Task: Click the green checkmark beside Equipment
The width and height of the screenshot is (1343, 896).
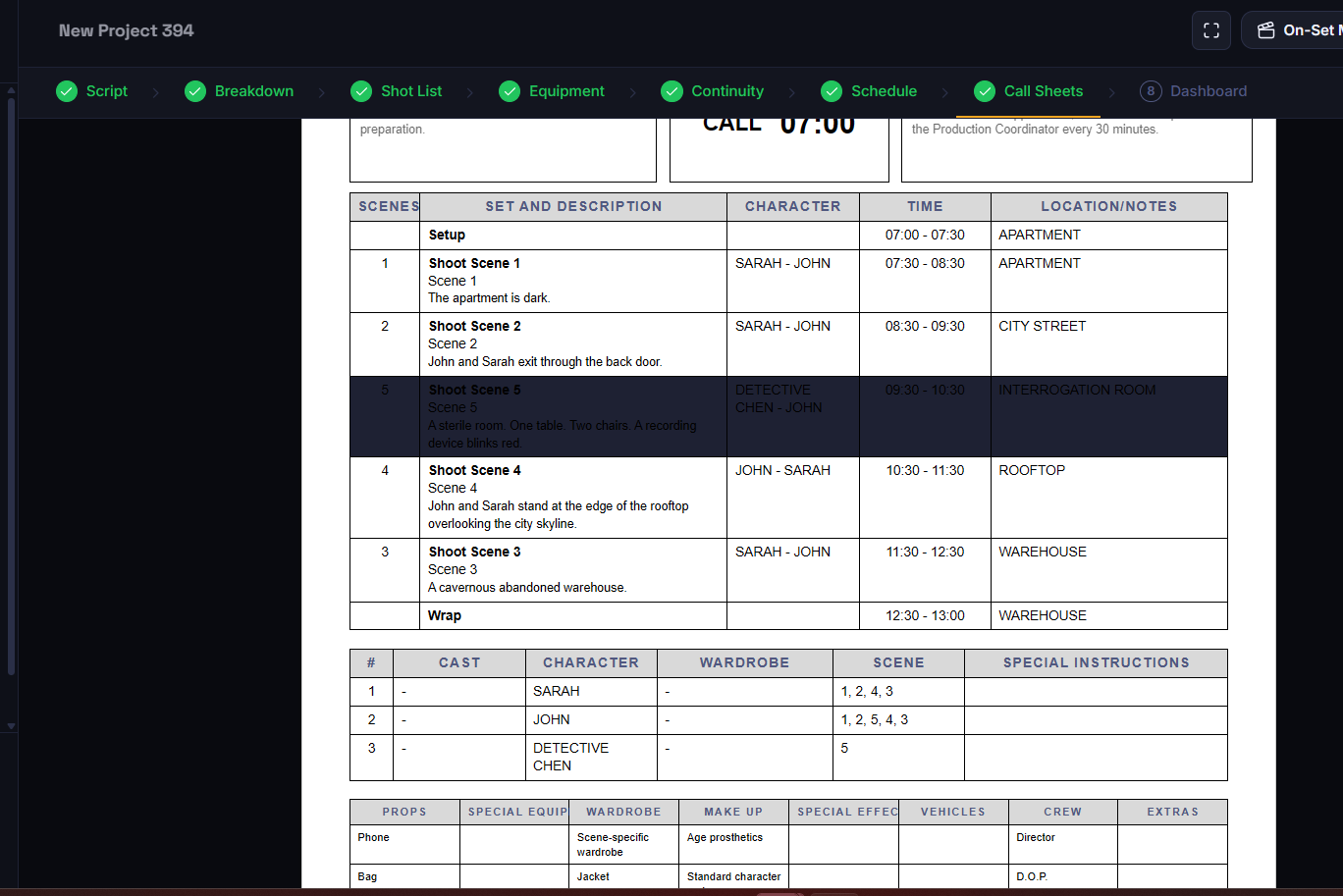Action: pos(510,91)
